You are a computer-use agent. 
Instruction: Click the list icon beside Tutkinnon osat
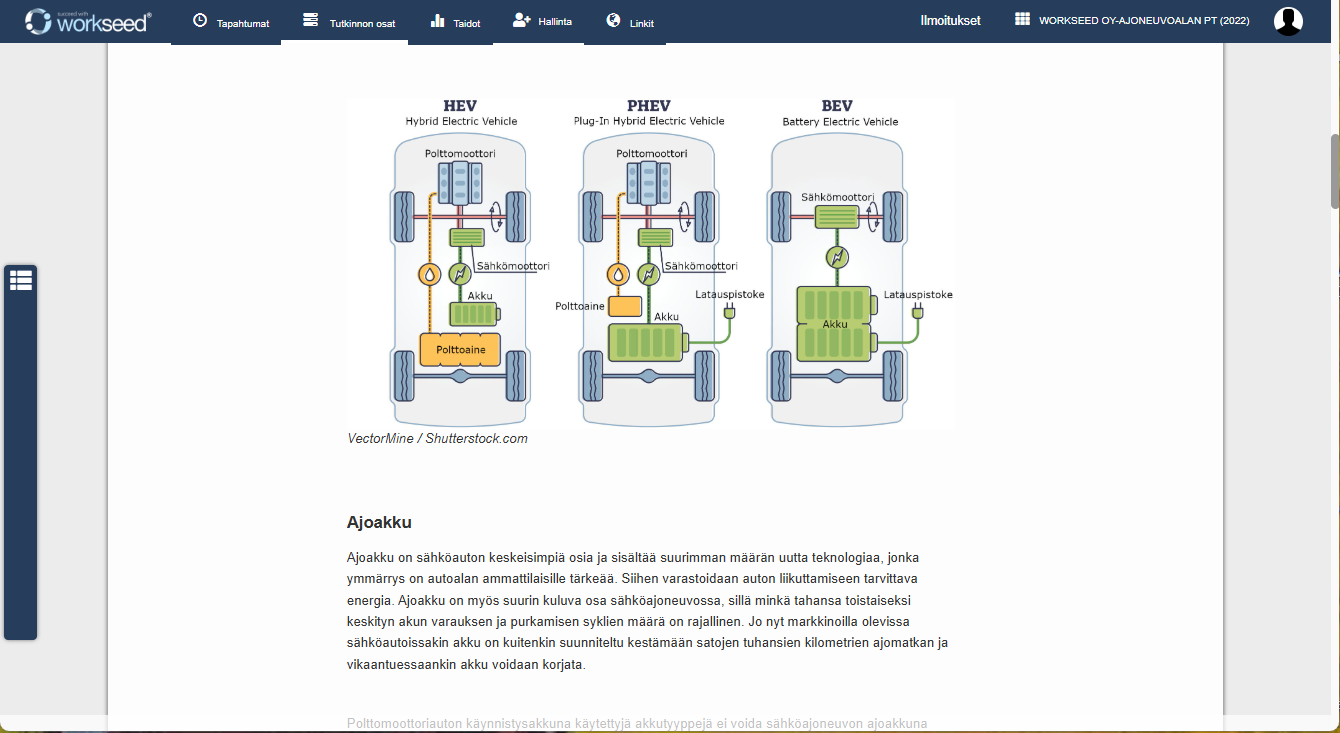(310, 20)
